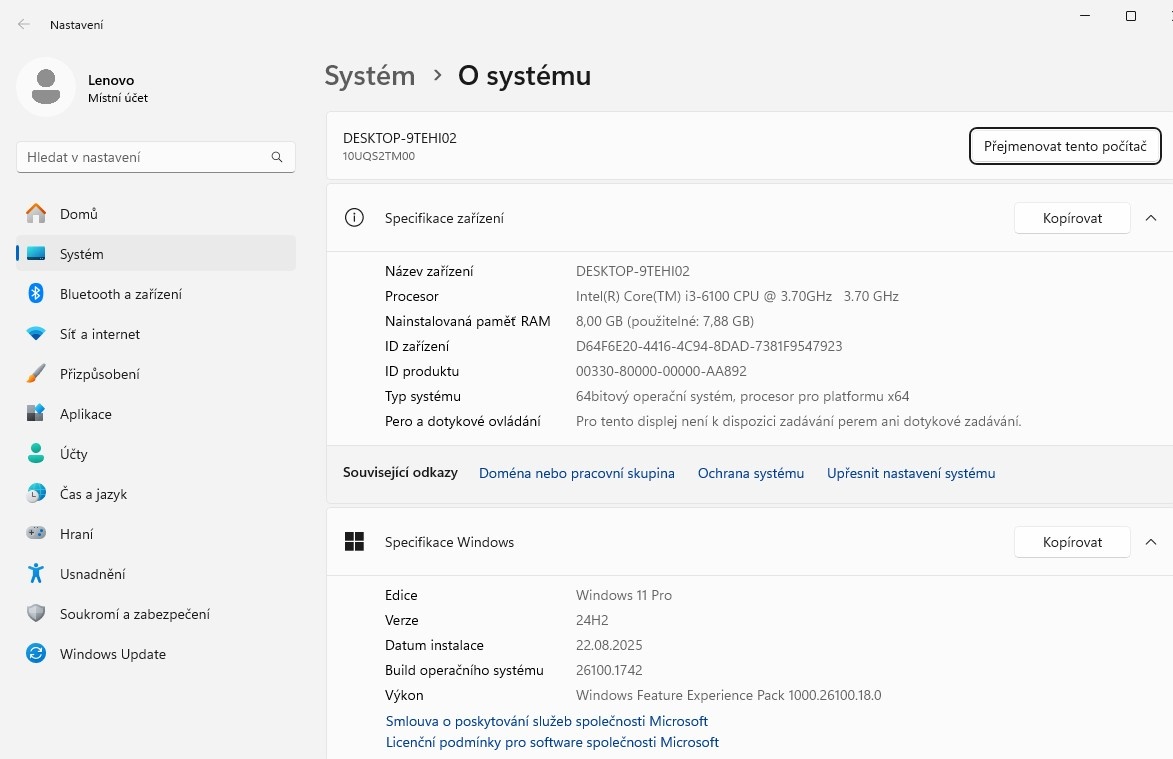Open the Domů home page icon

[36, 214]
